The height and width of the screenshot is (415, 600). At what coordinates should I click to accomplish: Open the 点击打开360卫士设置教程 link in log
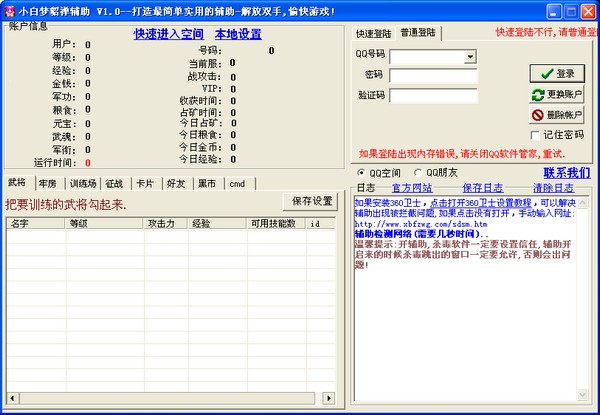coord(481,203)
